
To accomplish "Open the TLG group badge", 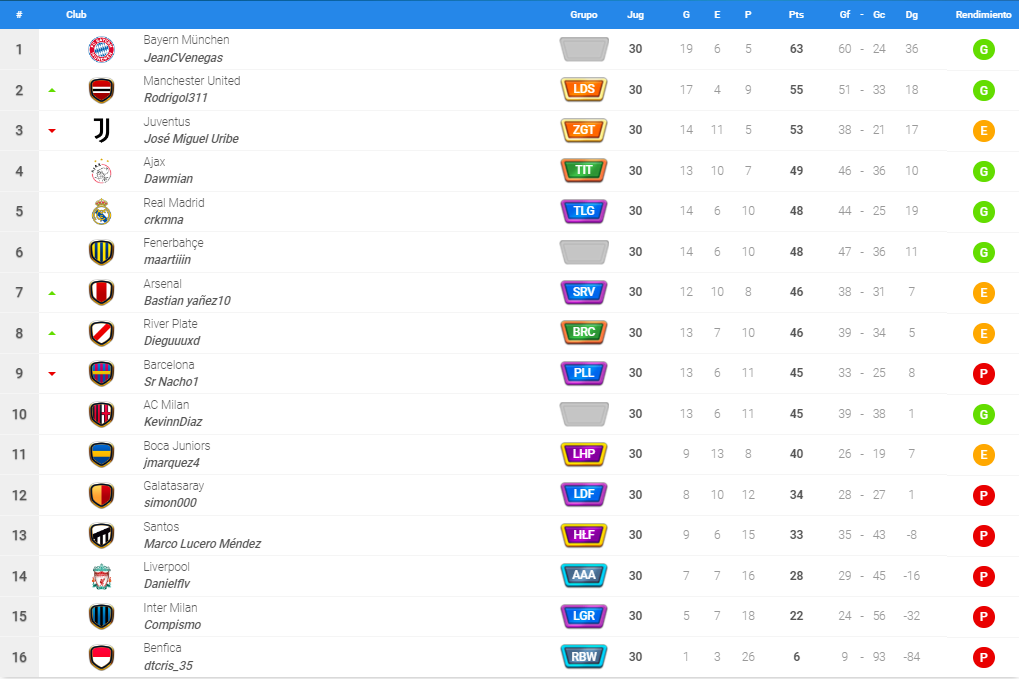I will [x=584, y=211].
